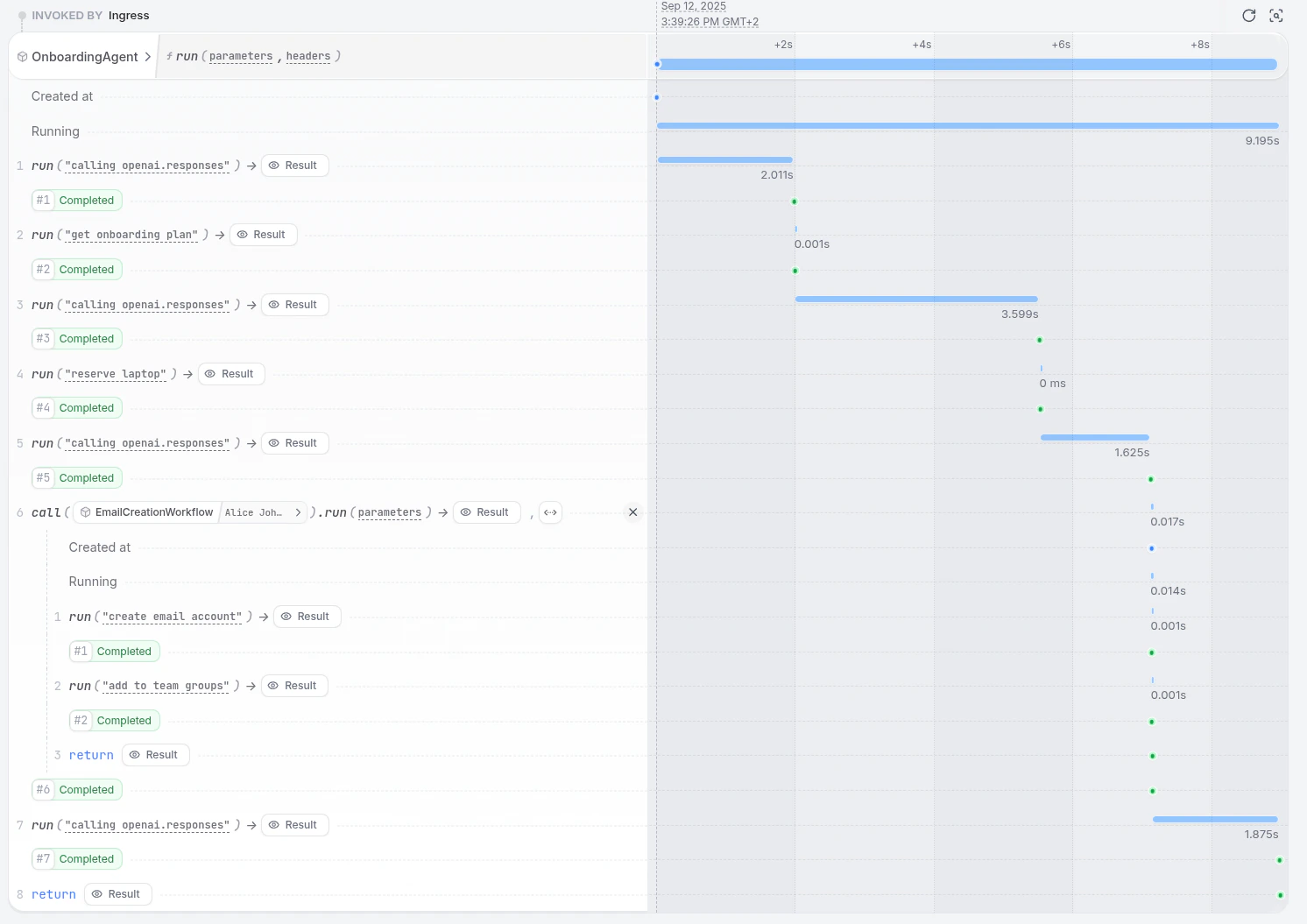
Task: Click the "add to team groups" step name
Action: click(x=166, y=686)
